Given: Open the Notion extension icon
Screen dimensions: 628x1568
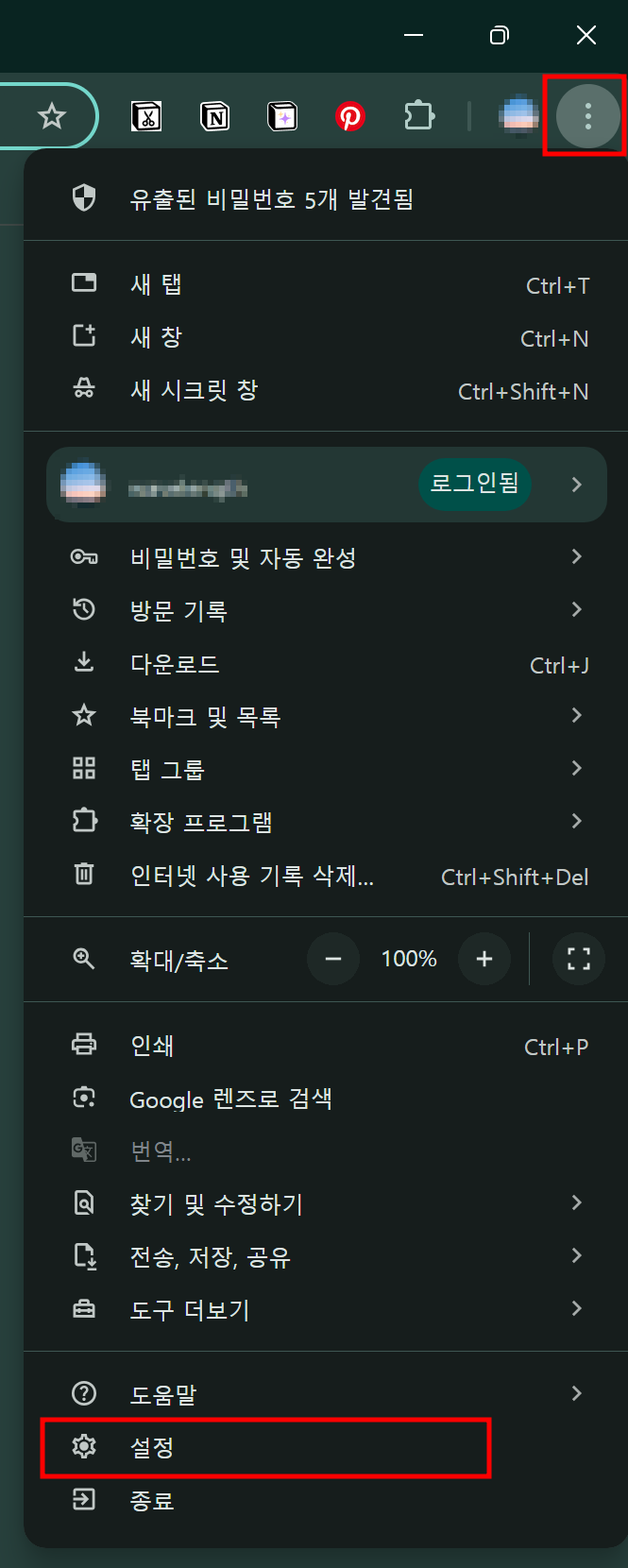Looking at the screenshot, I should point(214,115).
